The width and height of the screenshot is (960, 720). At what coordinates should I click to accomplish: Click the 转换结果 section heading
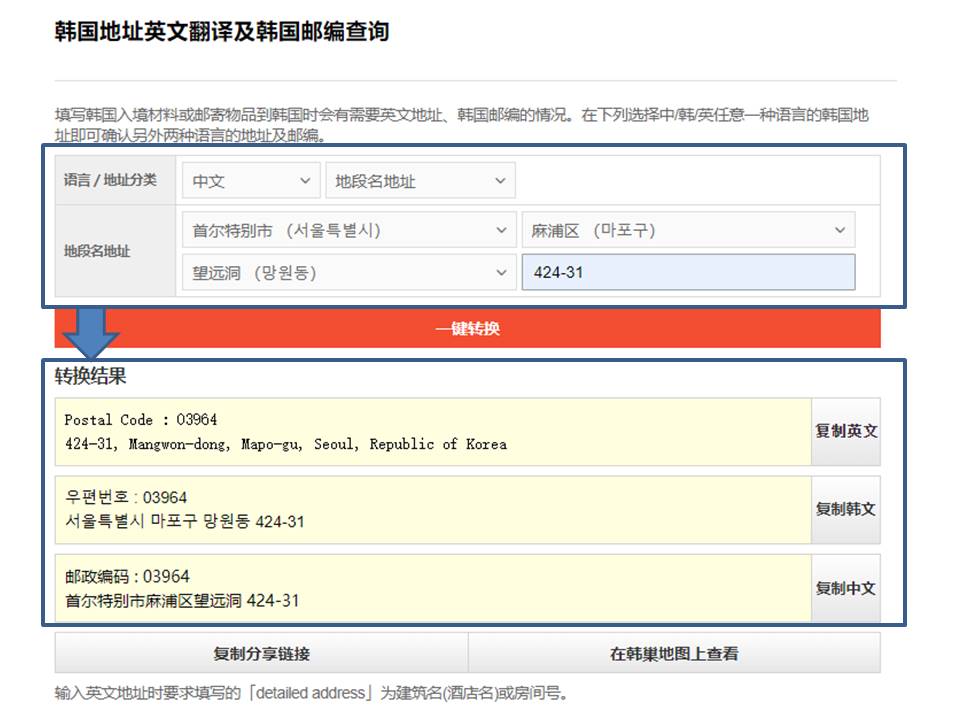[x=91, y=377]
